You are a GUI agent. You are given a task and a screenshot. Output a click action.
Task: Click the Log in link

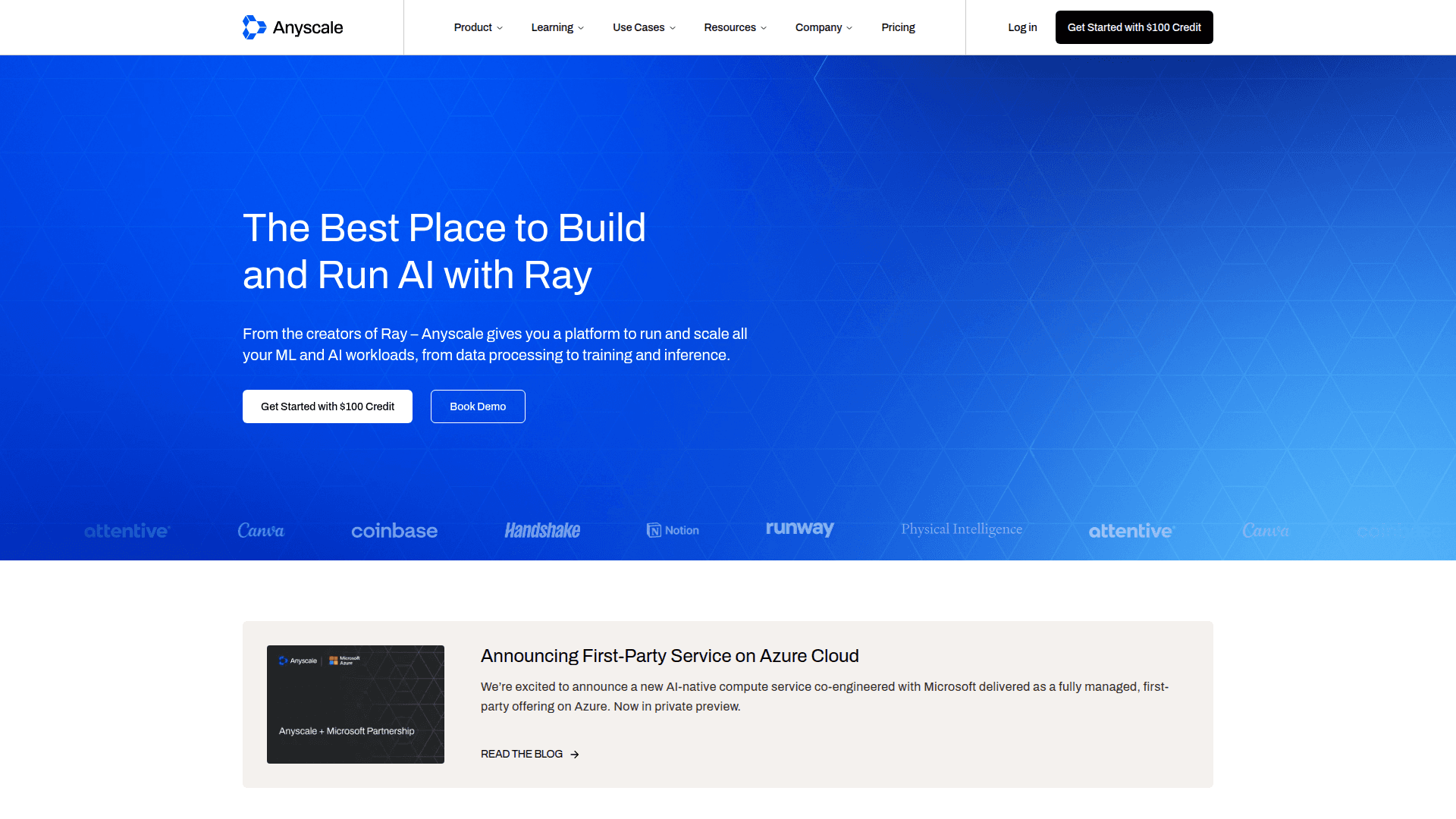(1022, 27)
